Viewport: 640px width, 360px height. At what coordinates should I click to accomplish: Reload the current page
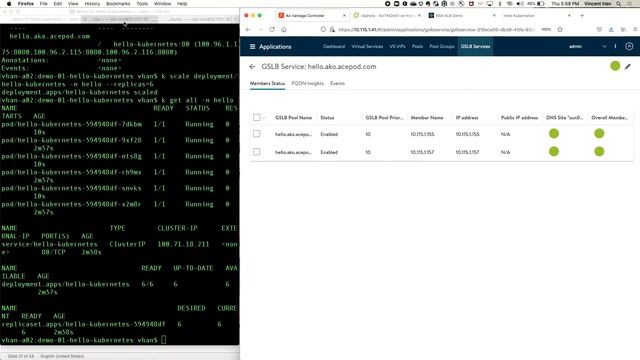272,29
